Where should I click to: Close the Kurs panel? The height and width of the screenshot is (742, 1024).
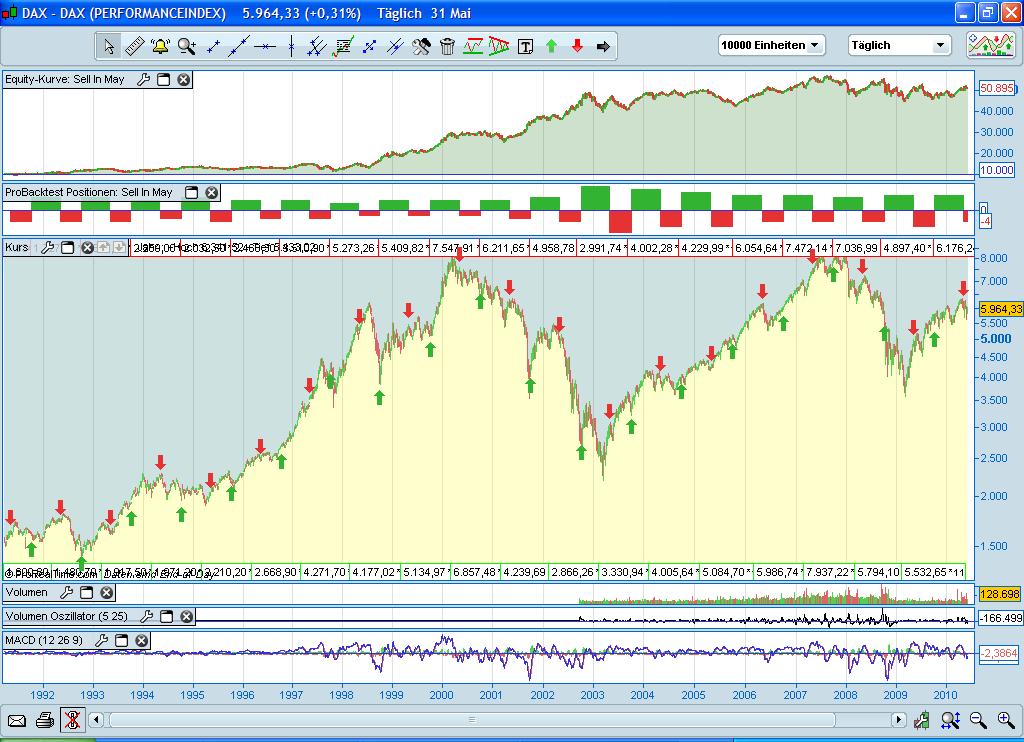coord(88,248)
